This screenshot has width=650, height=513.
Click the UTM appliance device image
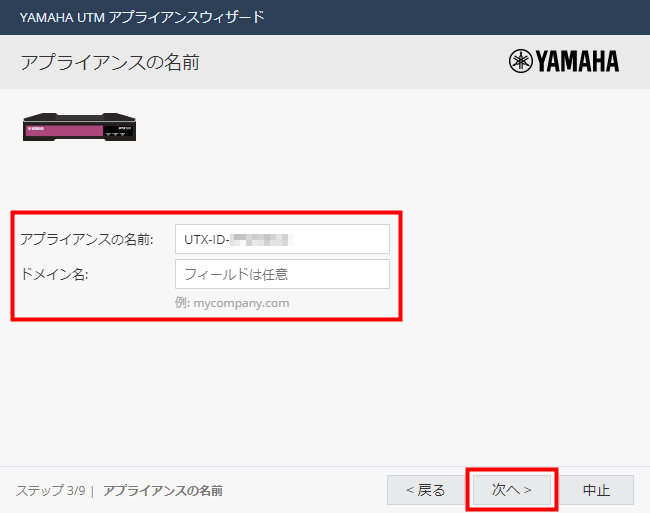coord(79,126)
